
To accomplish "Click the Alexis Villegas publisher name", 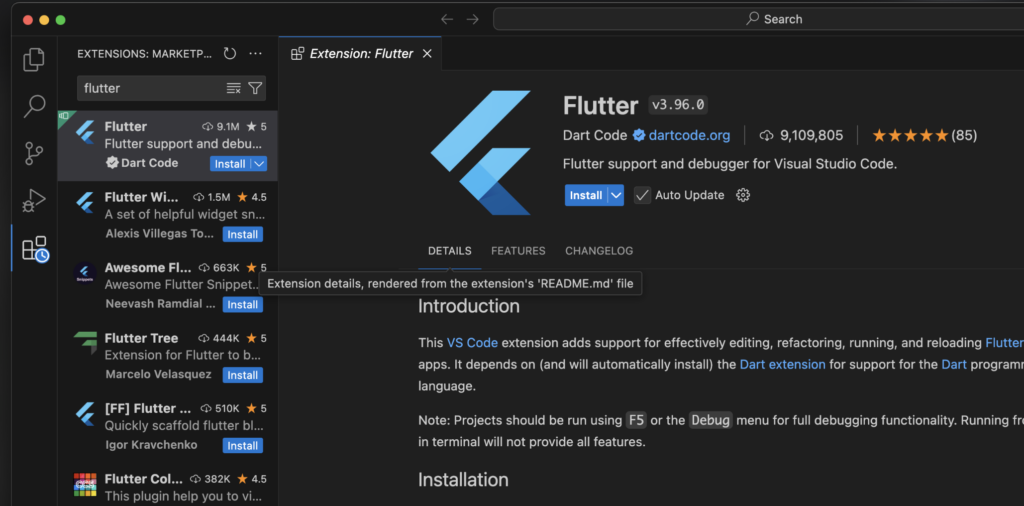I will 160,234.
